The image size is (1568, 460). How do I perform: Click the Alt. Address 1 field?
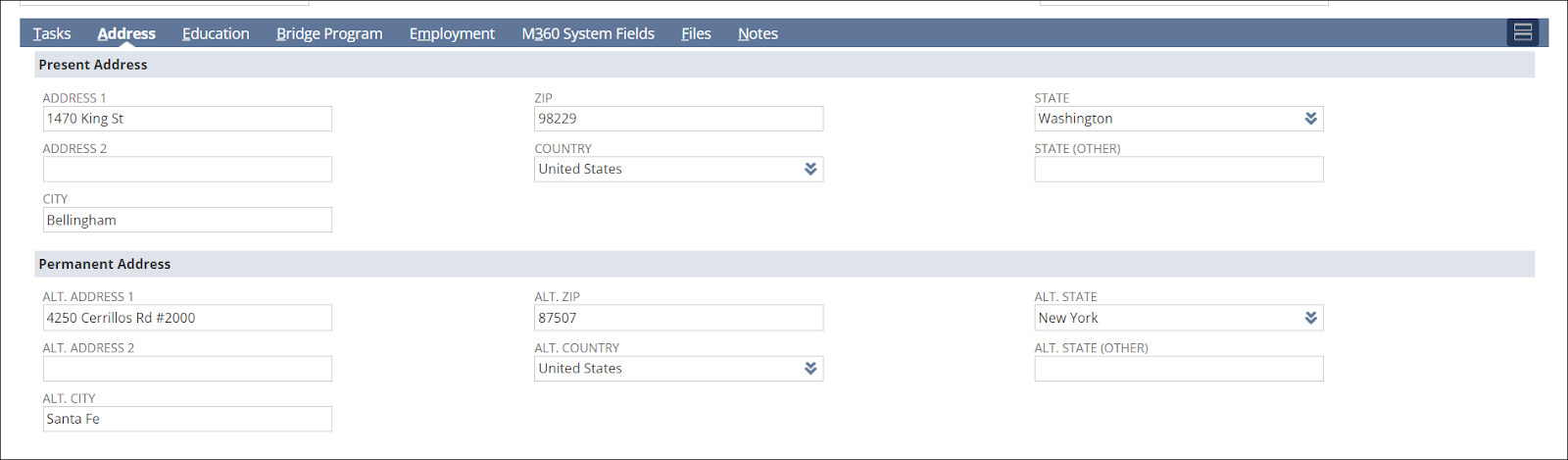pyautogui.click(x=187, y=318)
